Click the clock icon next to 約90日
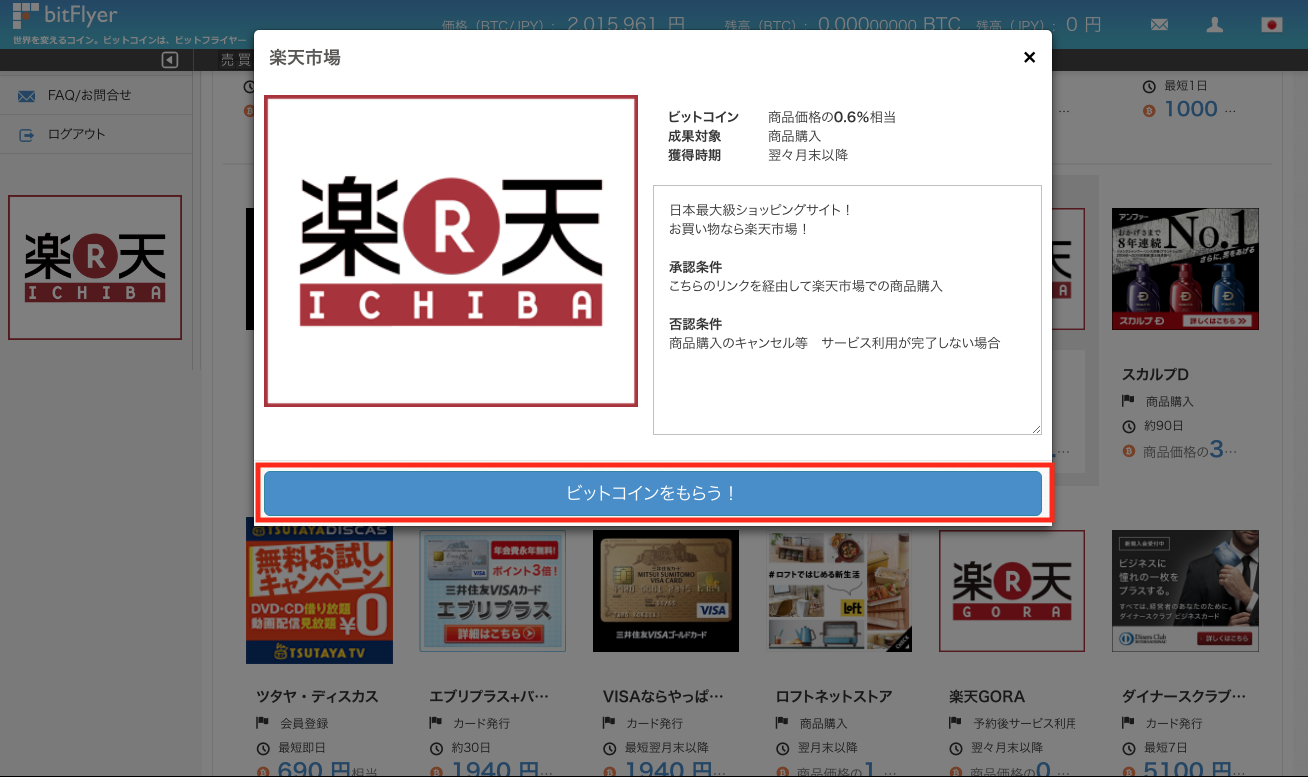This screenshot has height=777, width=1308. click(1129, 426)
